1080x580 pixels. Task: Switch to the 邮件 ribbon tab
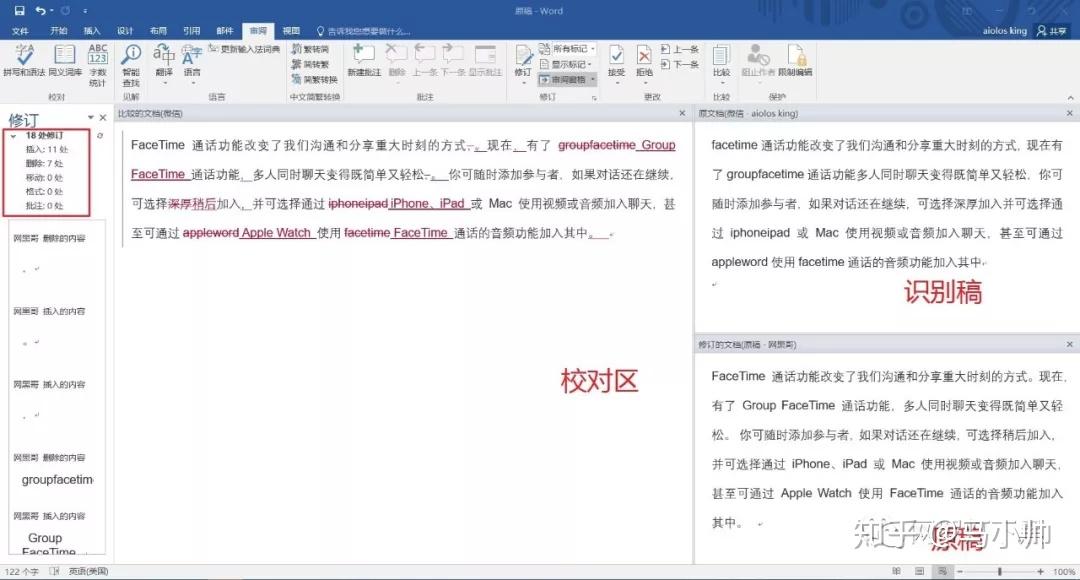click(225, 31)
